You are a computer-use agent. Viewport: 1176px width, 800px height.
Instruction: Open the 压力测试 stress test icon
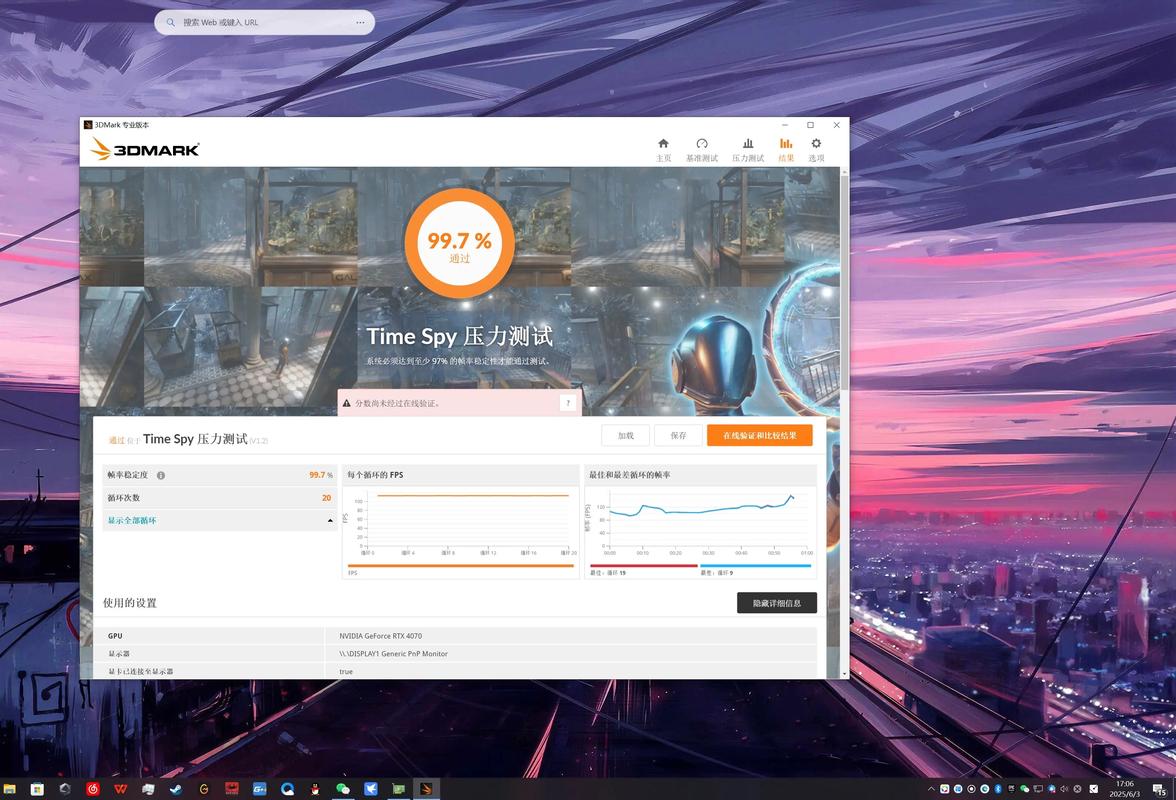coord(747,149)
